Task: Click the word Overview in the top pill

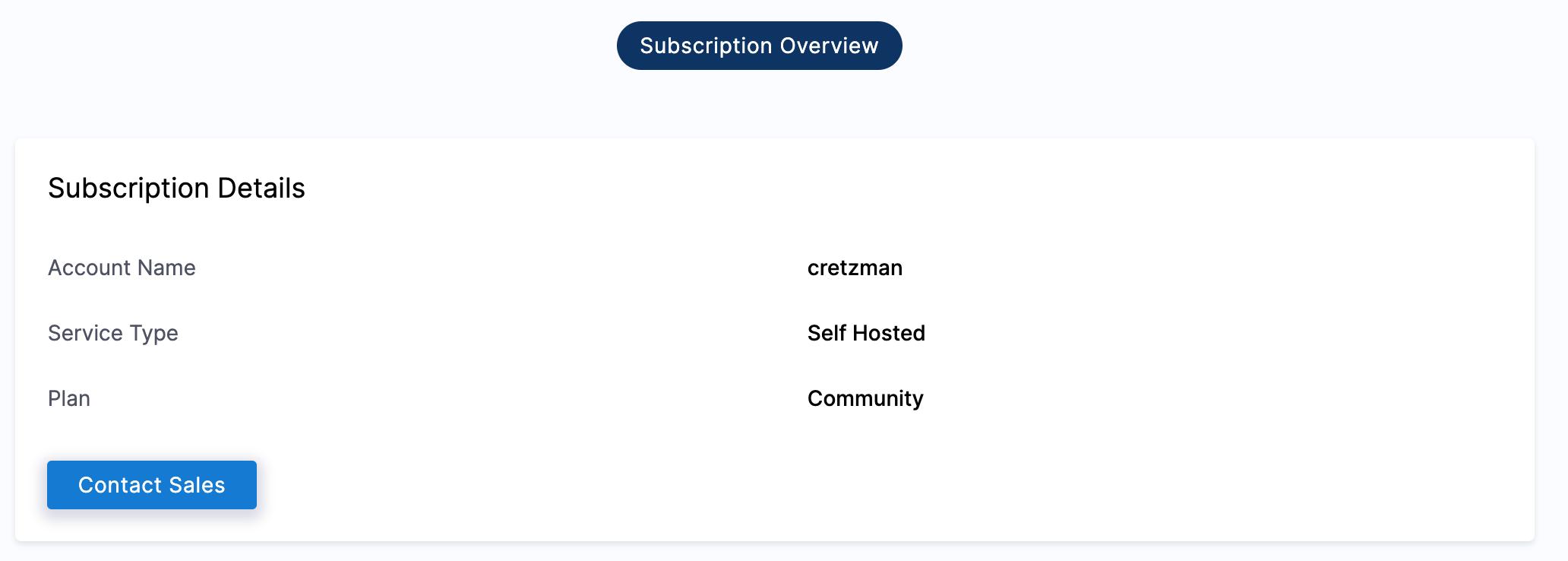Action: (x=829, y=46)
